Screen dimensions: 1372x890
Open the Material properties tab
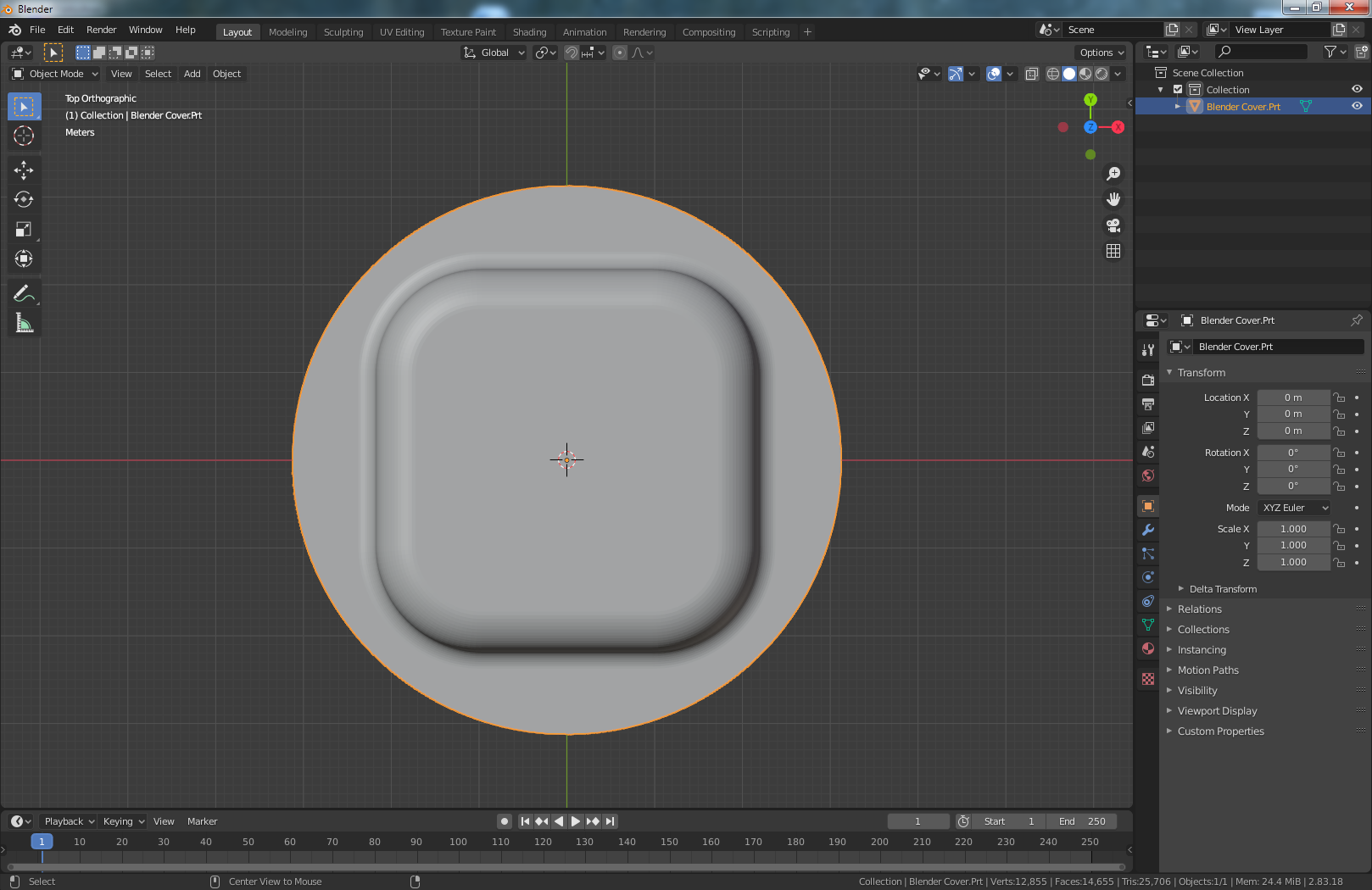(1148, 648)
